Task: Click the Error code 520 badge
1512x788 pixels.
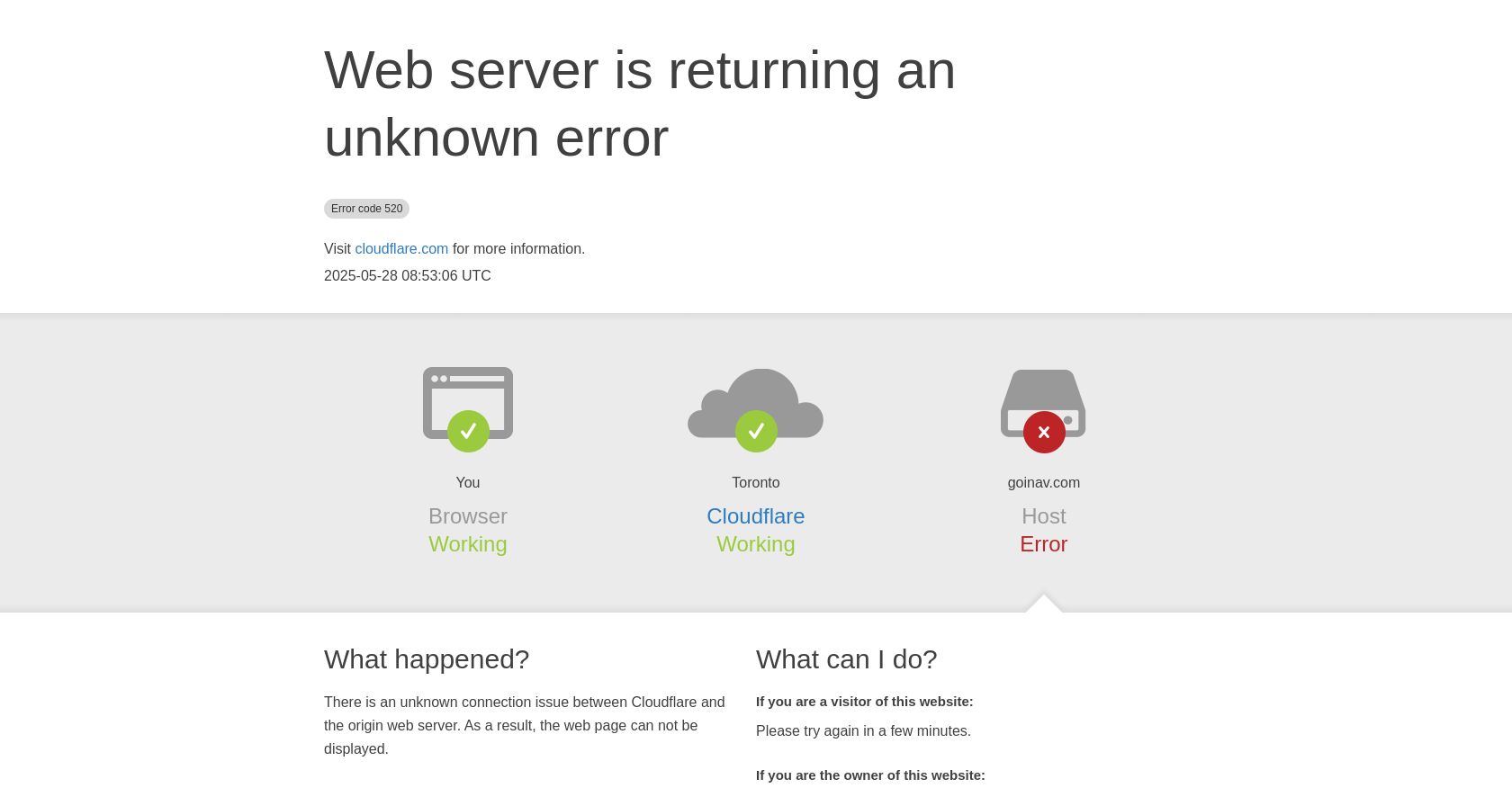Action: coord(366,209)
